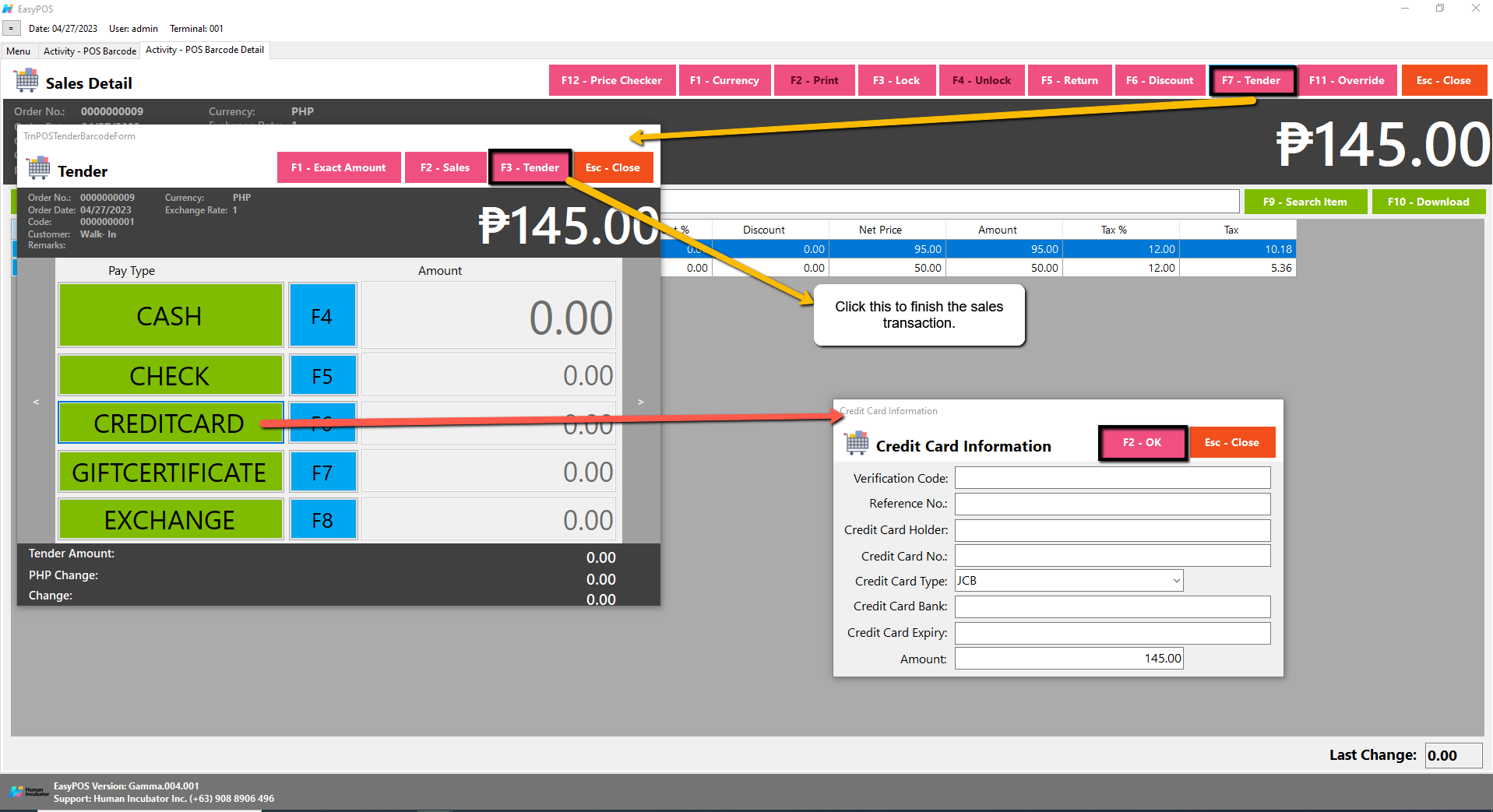
Task: Click the Credit Card Bank field
Action: click(x=1113, y=606)
